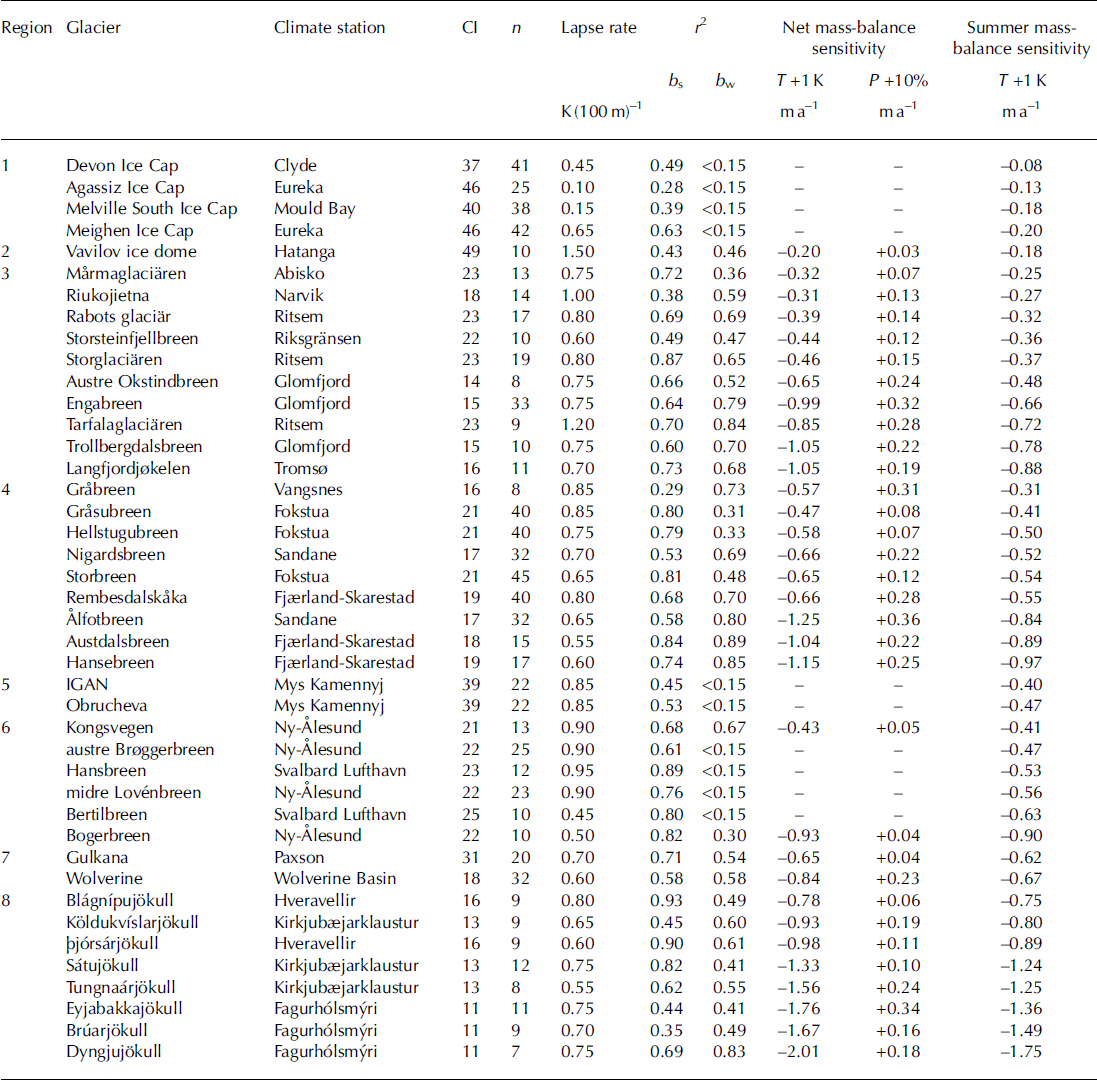Viewport: 1097px width, 1080px height.
Task: Click the 'Riksgränsen' climate station
Action: [318, 339]
